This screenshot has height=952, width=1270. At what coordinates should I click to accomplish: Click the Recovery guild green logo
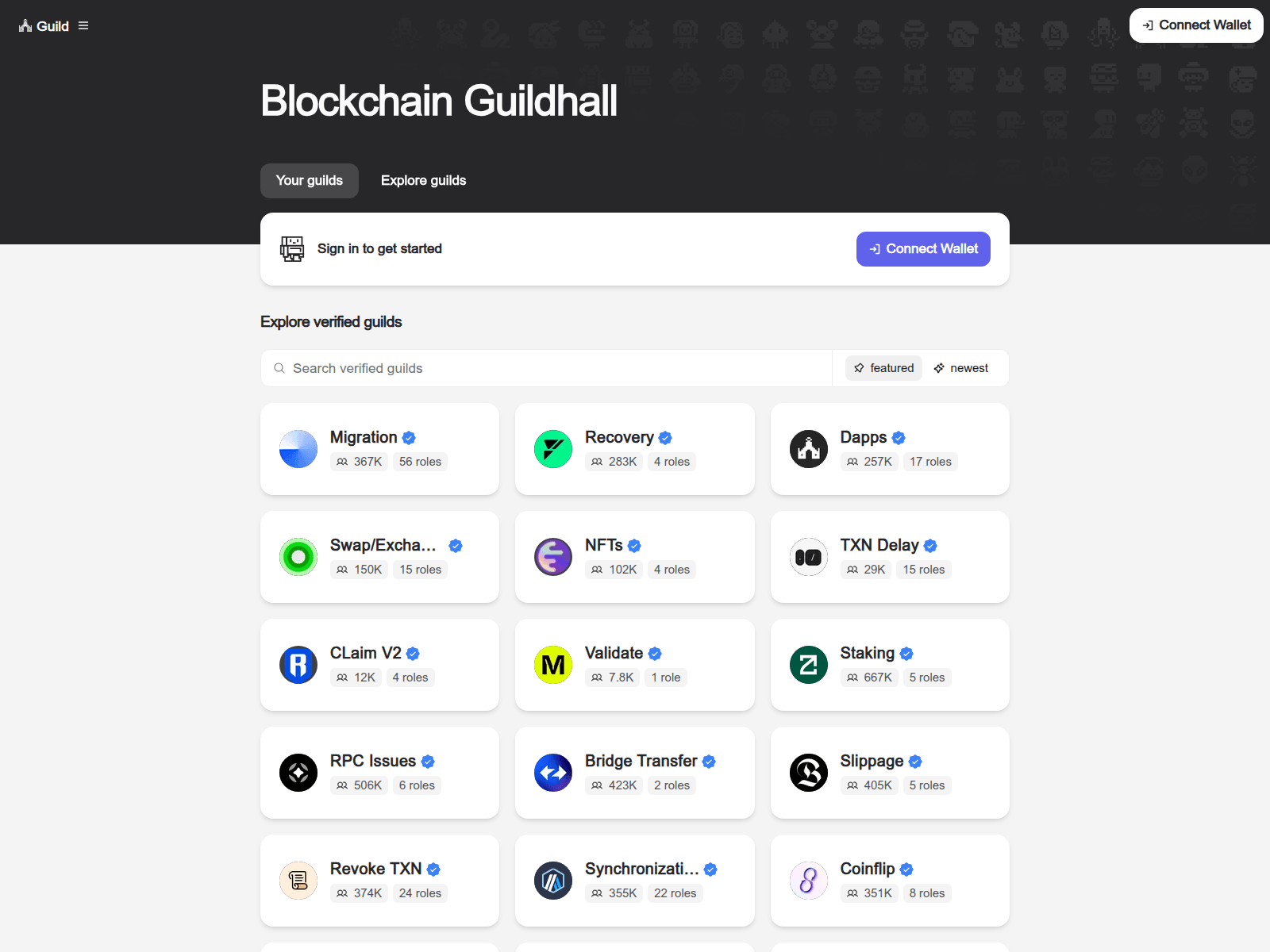click(553, 449)
